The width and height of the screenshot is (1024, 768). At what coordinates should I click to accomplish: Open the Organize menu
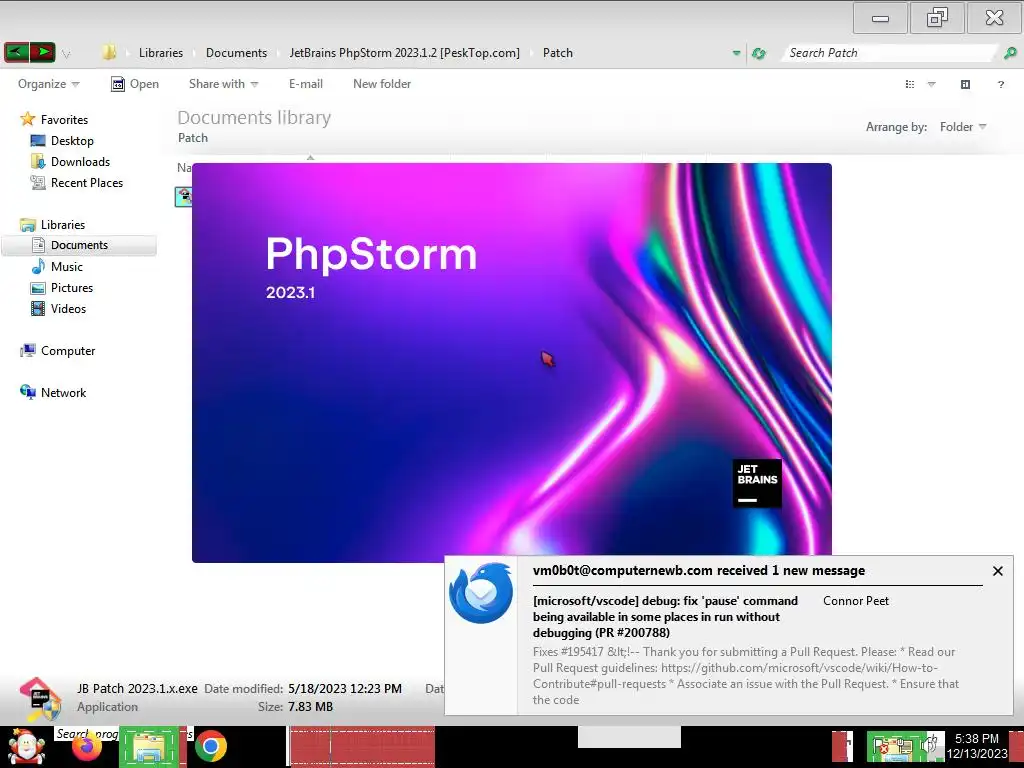click(48, 84)
